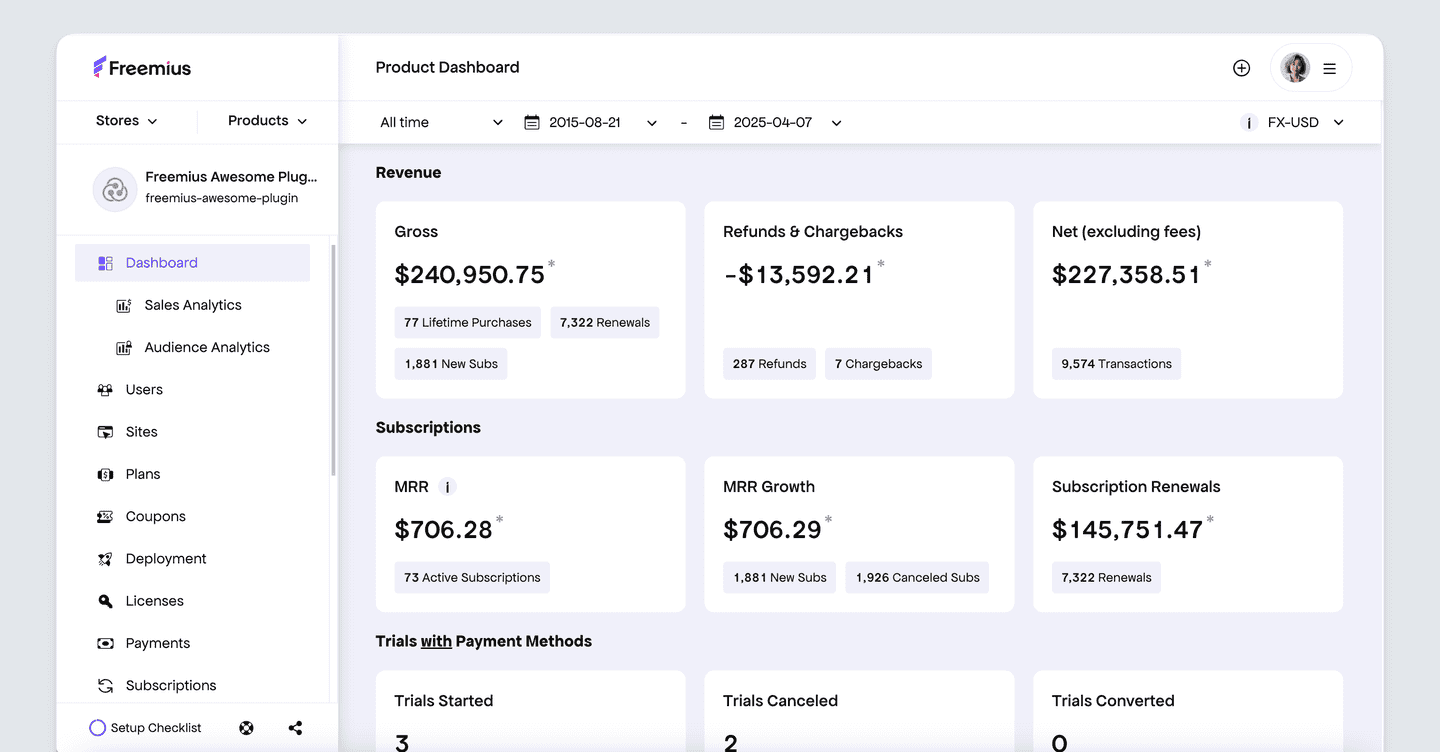Expand the Stores dropdown
The image size is (1440, 752).
pyautogui.click(x=126, y=121)
